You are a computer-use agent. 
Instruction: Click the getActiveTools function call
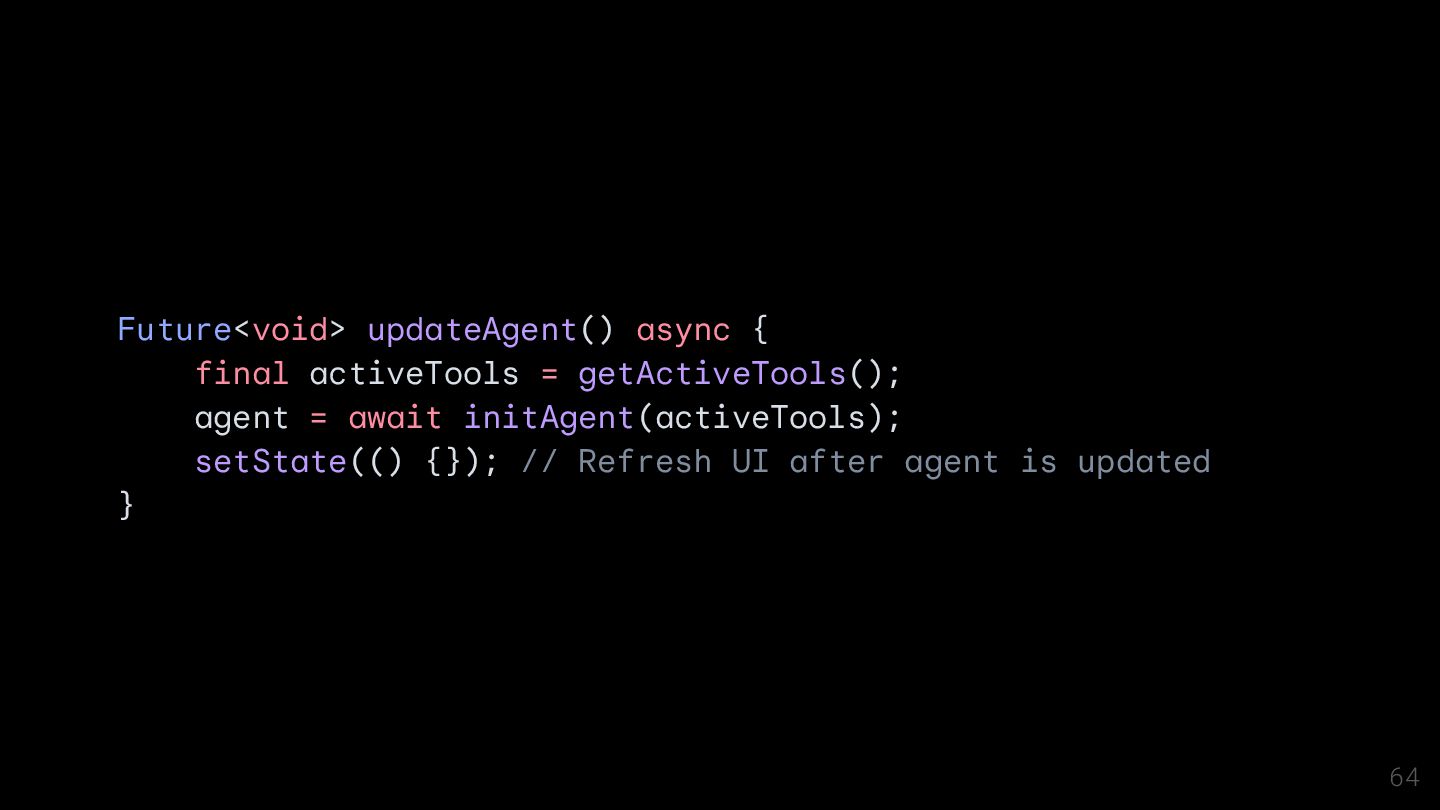[712, 373]
